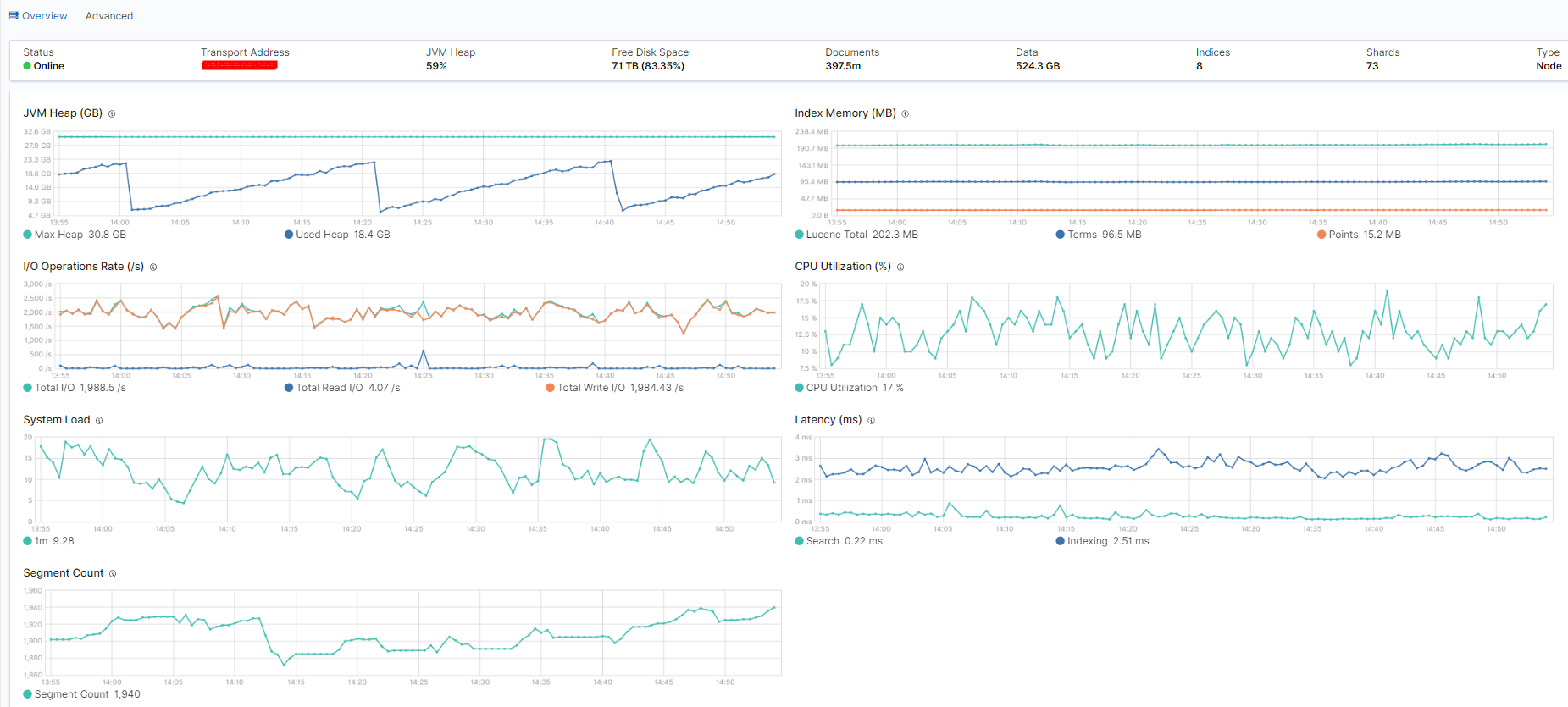
Task: Click the redacted Transport Address value
Action: 240,66
